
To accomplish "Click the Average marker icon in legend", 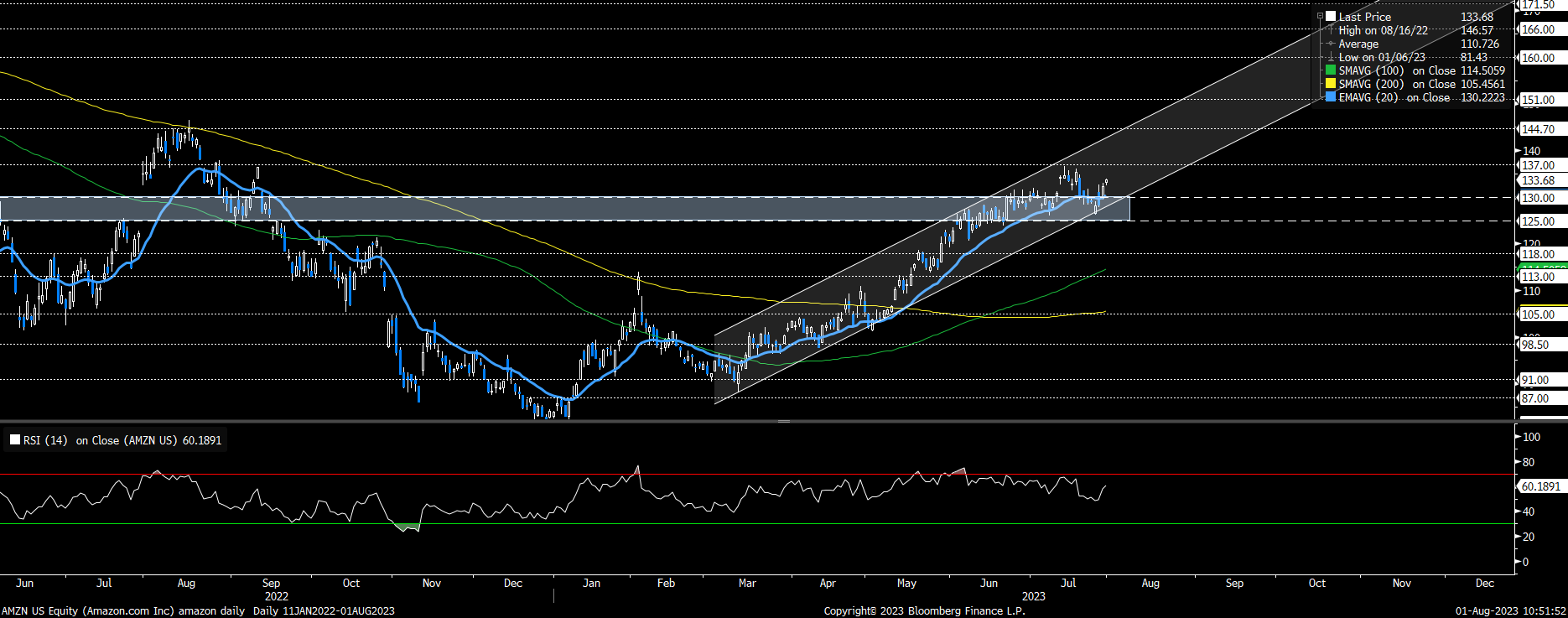I will (x=1331, y=44).
